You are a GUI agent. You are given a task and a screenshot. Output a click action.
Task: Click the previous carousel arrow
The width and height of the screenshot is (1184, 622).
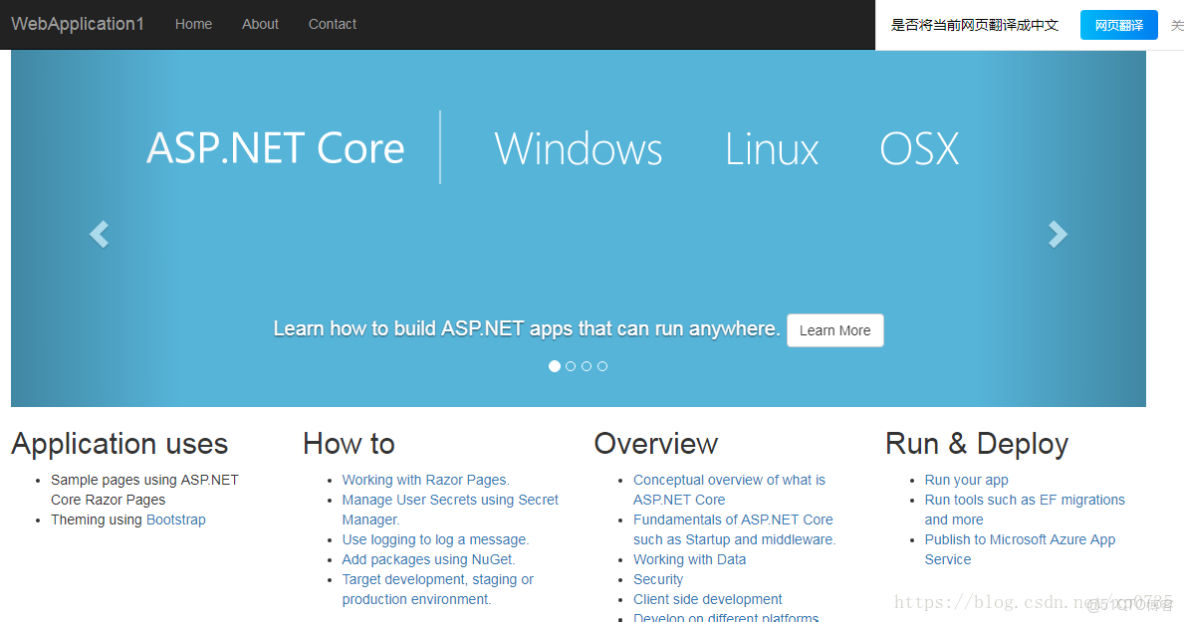98,234
